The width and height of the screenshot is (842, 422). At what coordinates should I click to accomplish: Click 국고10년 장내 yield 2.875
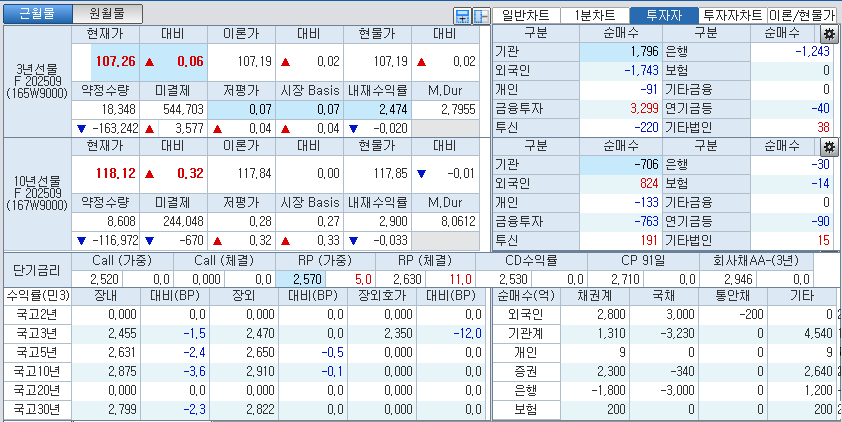pyautogui.click(x=105, y=372)
